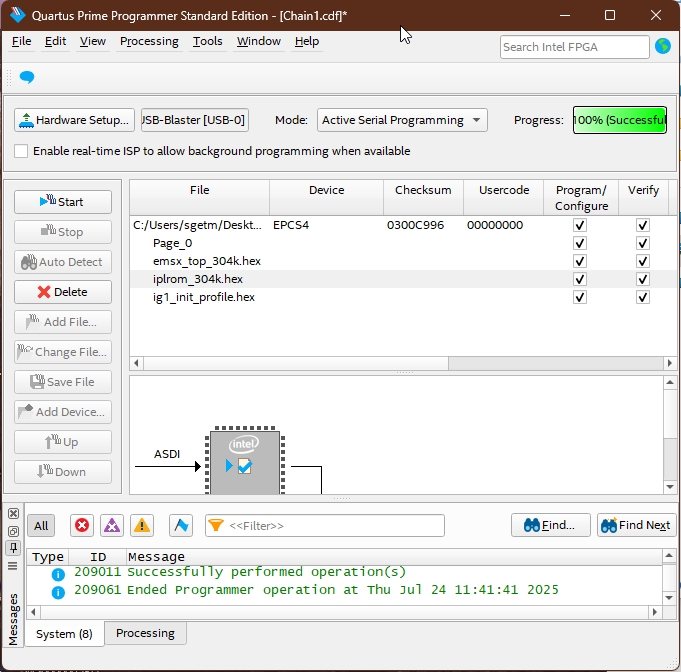Open the Help menu
The width and height of the screenshot is (681, 672).
307,41
